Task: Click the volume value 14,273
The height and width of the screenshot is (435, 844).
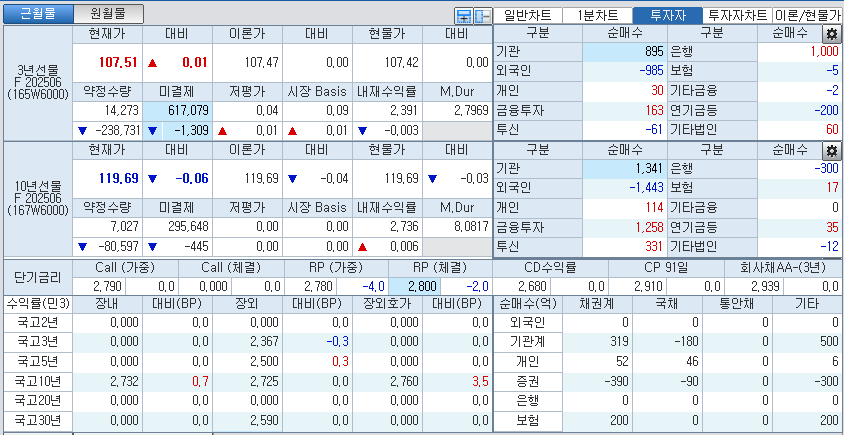Action: pyautogui.click(x=122, y=111)
